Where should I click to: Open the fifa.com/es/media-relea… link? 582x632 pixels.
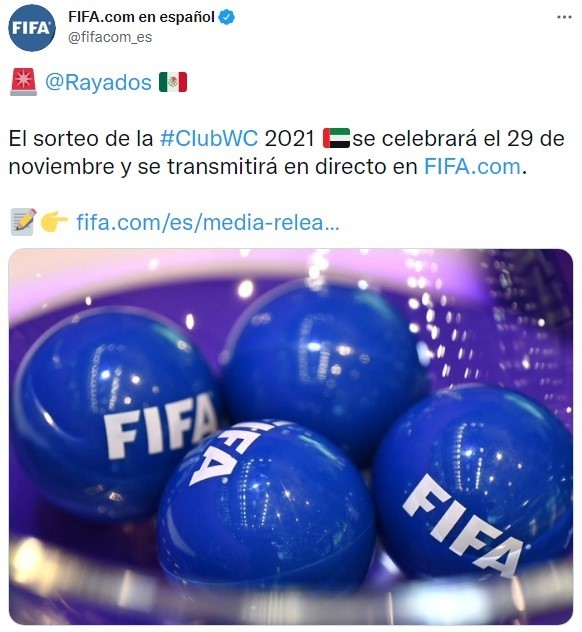tap(208, 222)
